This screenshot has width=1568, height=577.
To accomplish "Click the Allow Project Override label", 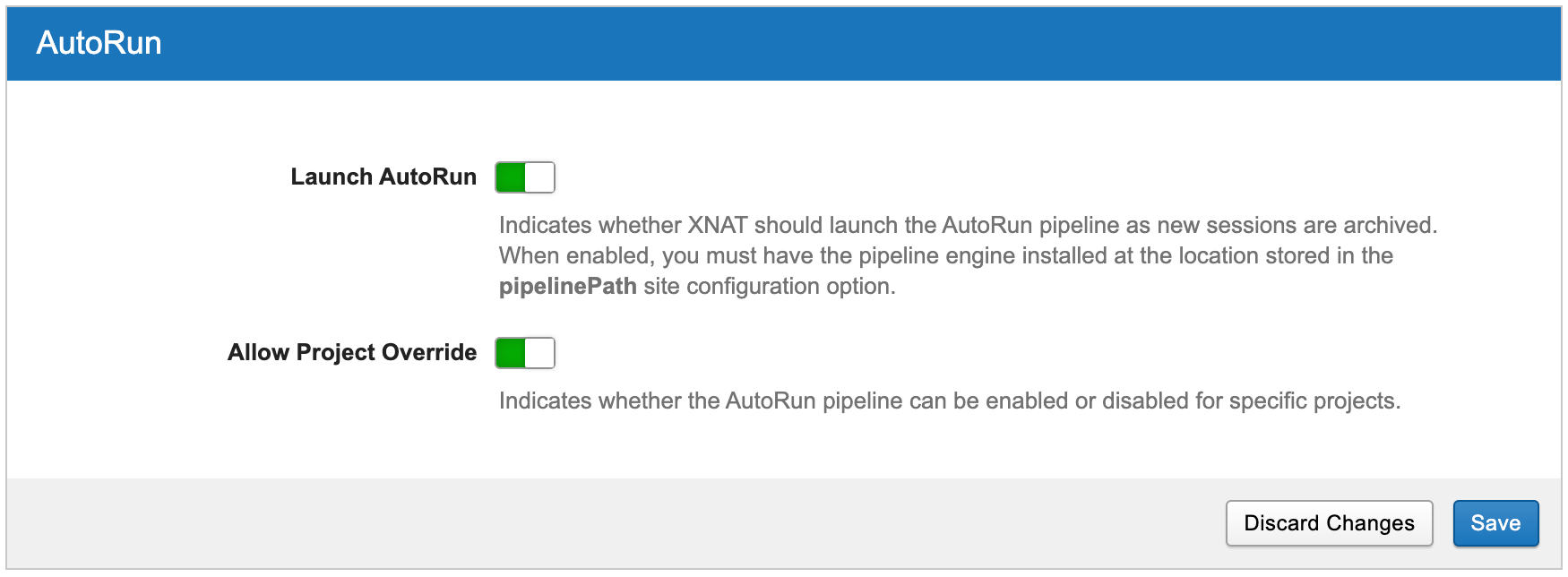I will point(352,353).
